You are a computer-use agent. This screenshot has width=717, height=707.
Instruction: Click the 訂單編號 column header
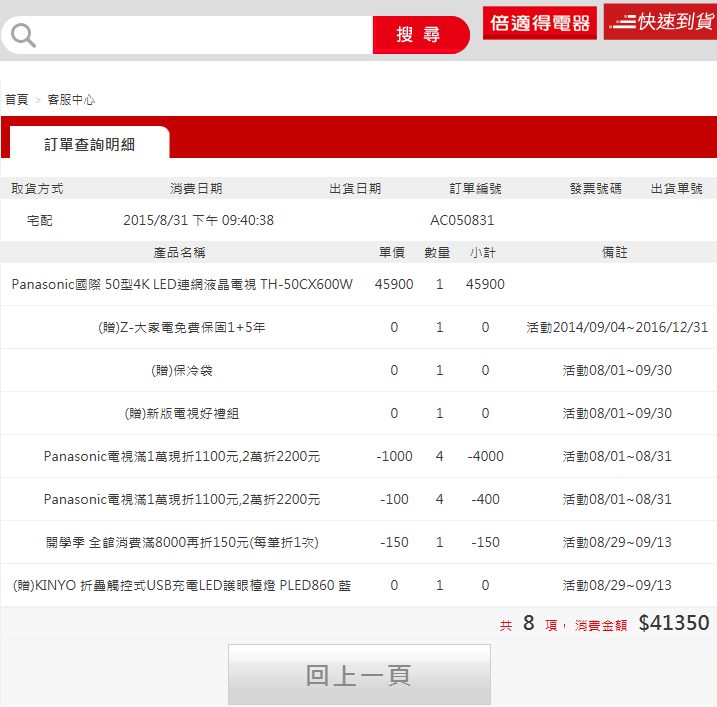click(x=475, y=188)
